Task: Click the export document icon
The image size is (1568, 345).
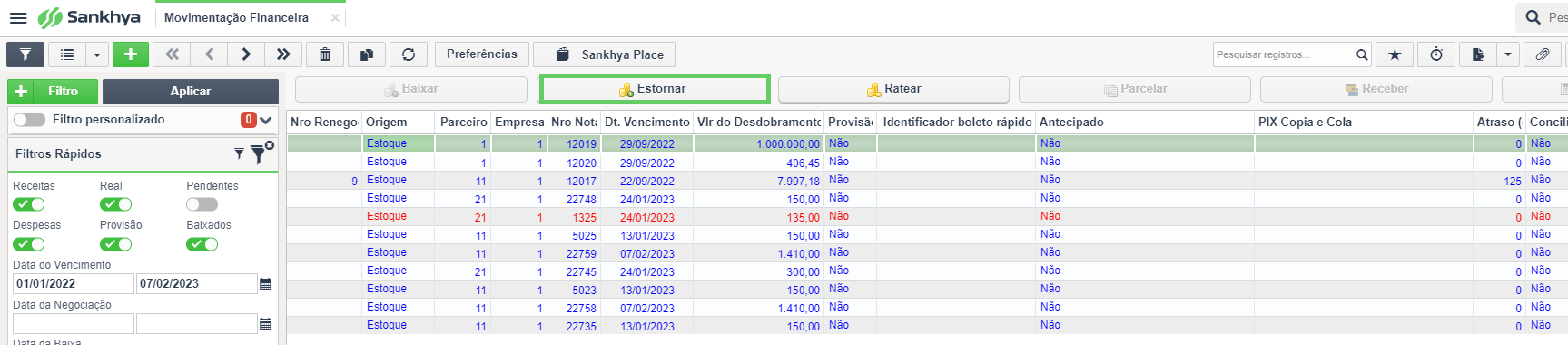Action: coord(1478,54)
